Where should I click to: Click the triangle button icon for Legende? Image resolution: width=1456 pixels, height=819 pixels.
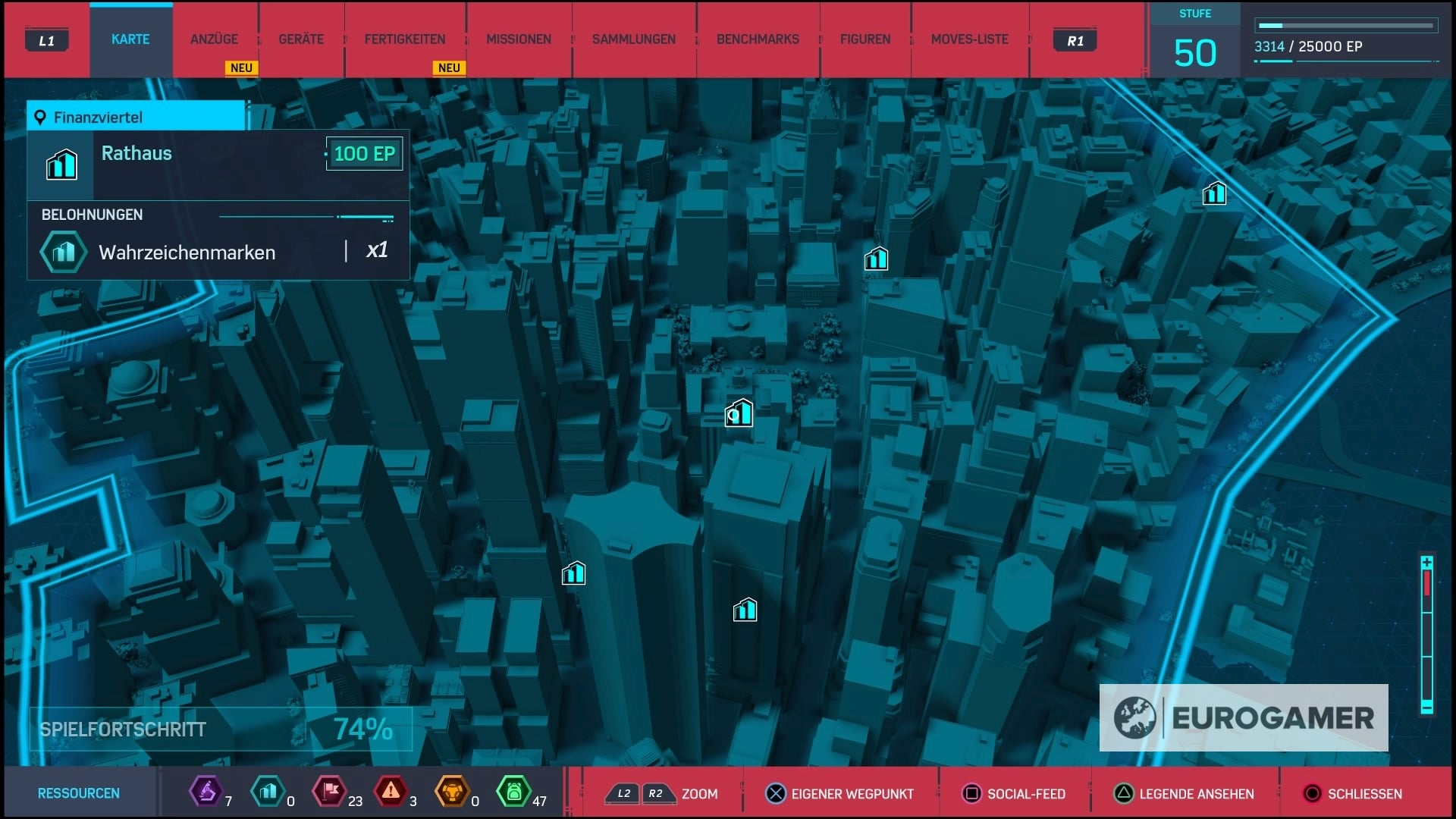pyautogui.click(x=1123, y=794)
